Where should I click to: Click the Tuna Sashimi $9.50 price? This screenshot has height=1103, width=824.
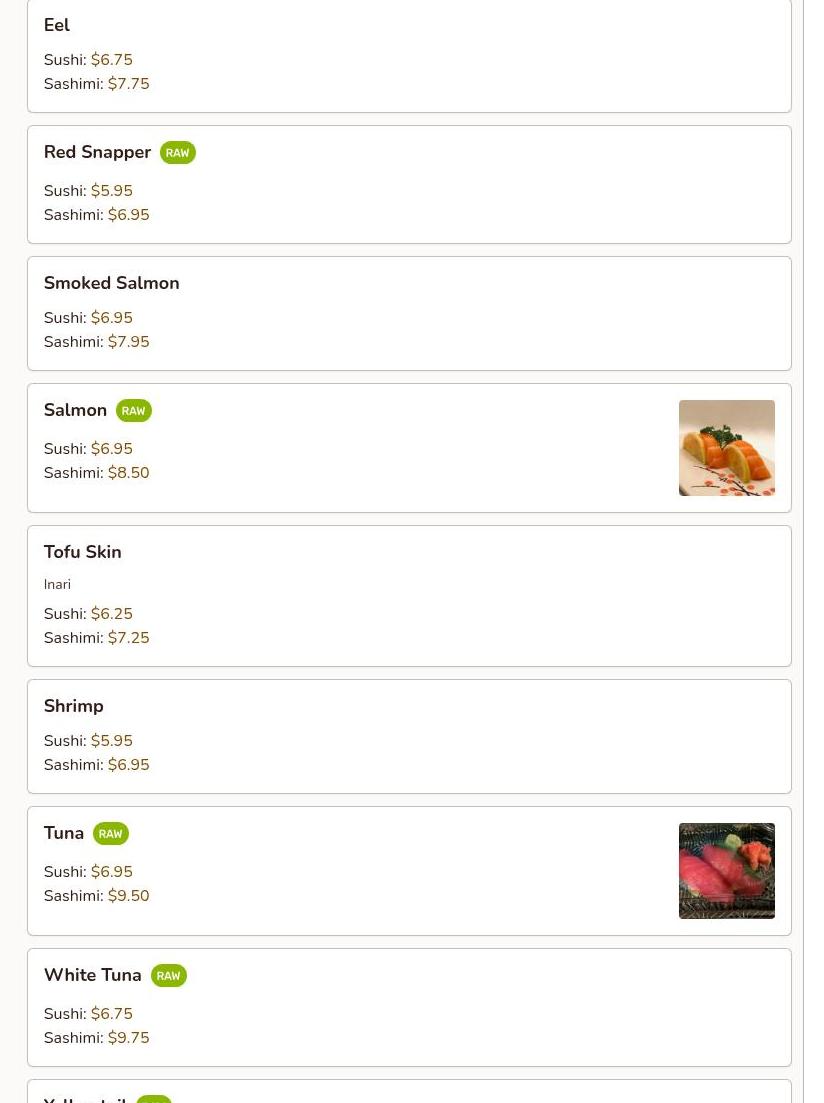click(128, 895)
